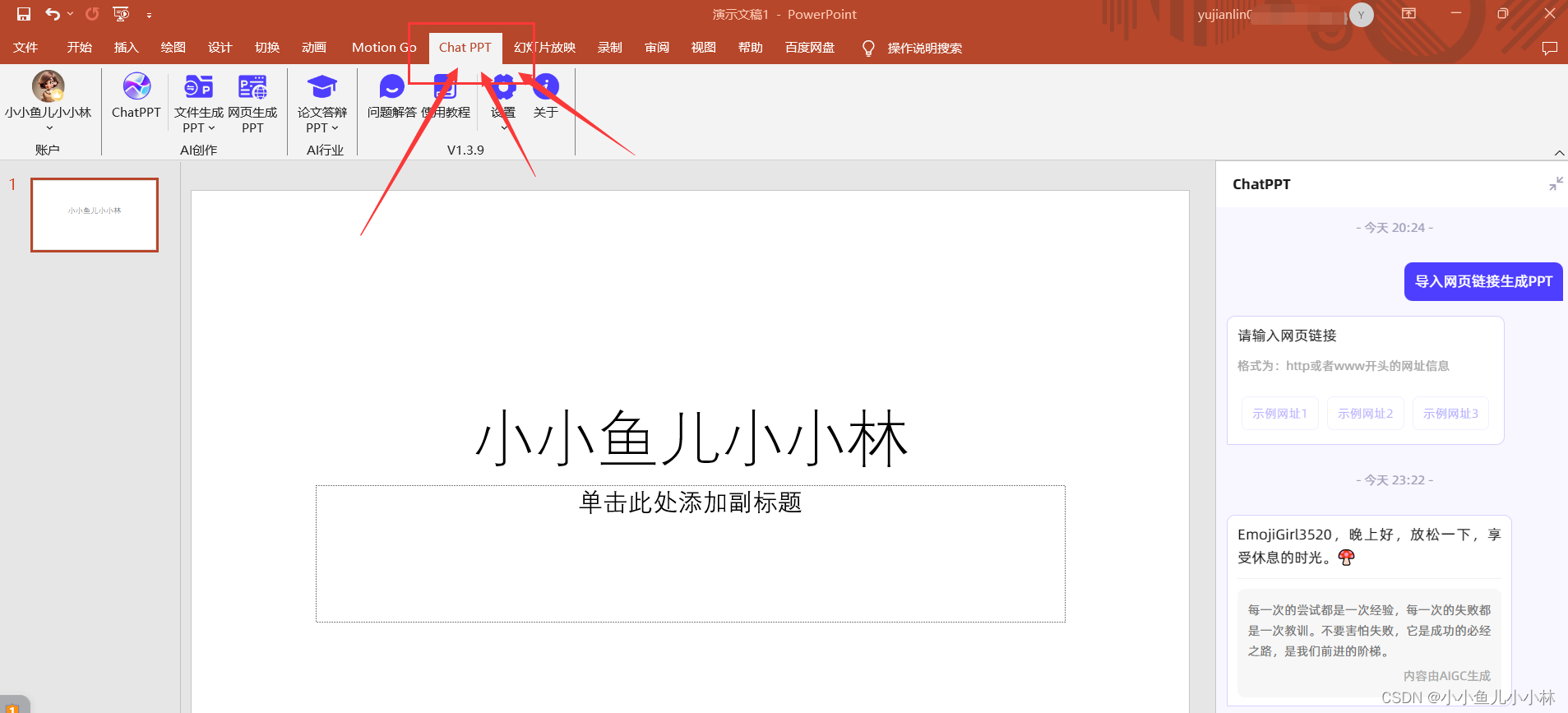Viewport: 1568px width, 713px height.
Task: Select slide 1 thumbnail
Action: pyautogui.click(x=95, y=215)
